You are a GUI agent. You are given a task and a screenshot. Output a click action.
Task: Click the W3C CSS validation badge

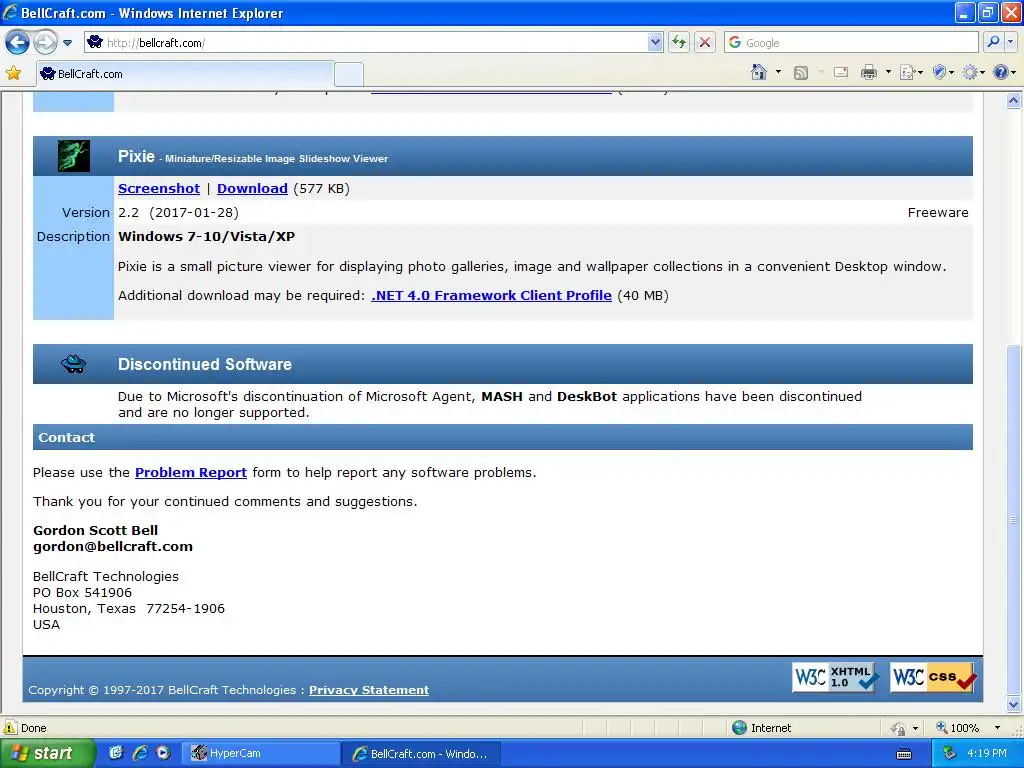coord(934,677)
